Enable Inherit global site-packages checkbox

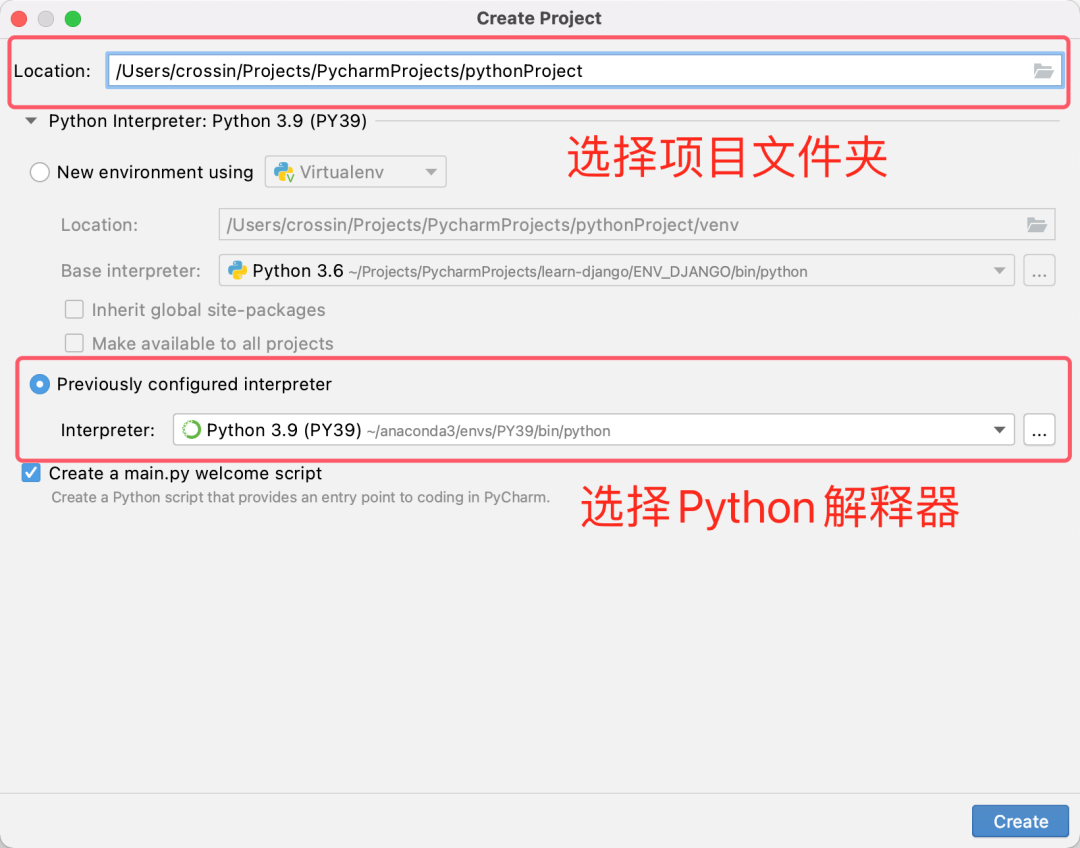pos(74,310)
